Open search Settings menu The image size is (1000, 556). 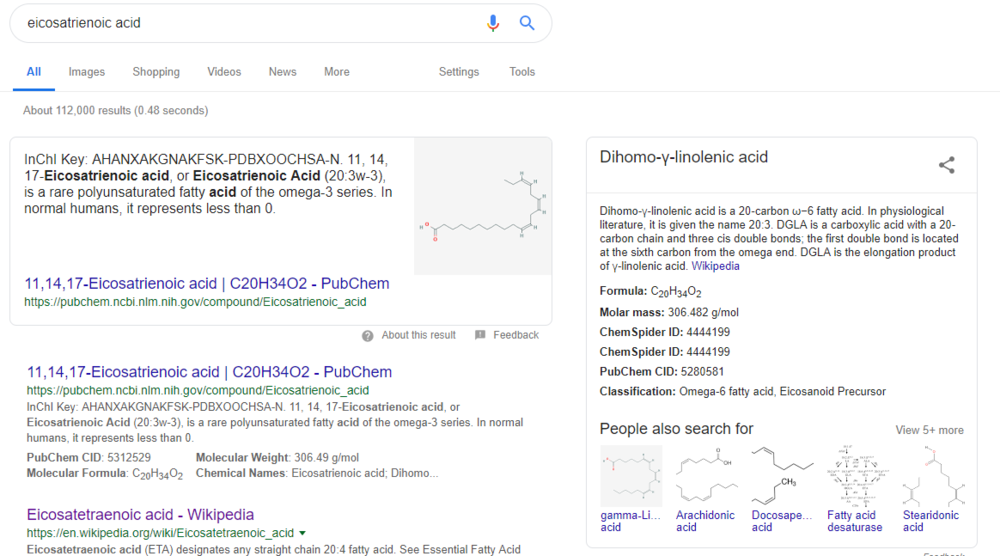coord(459,72)
